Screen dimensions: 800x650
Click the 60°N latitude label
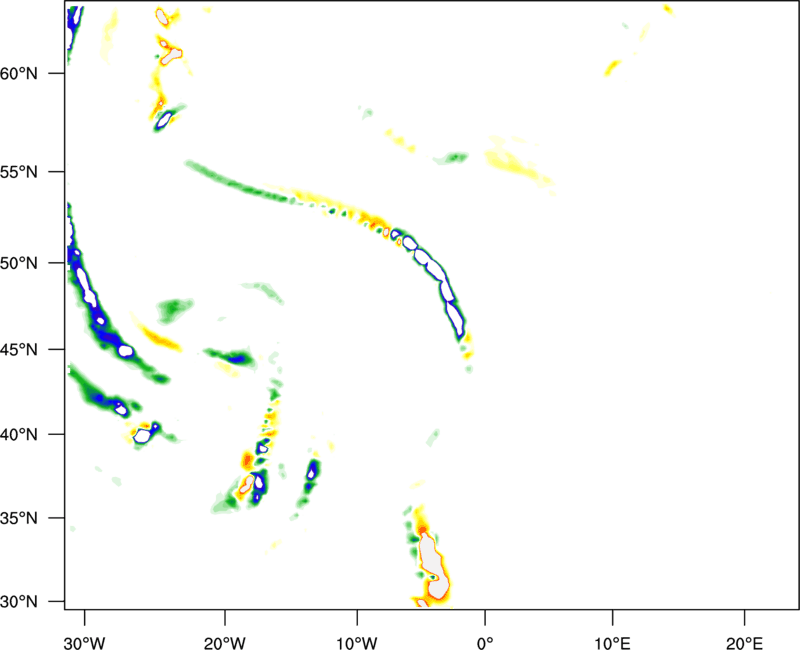pos(19,73)
